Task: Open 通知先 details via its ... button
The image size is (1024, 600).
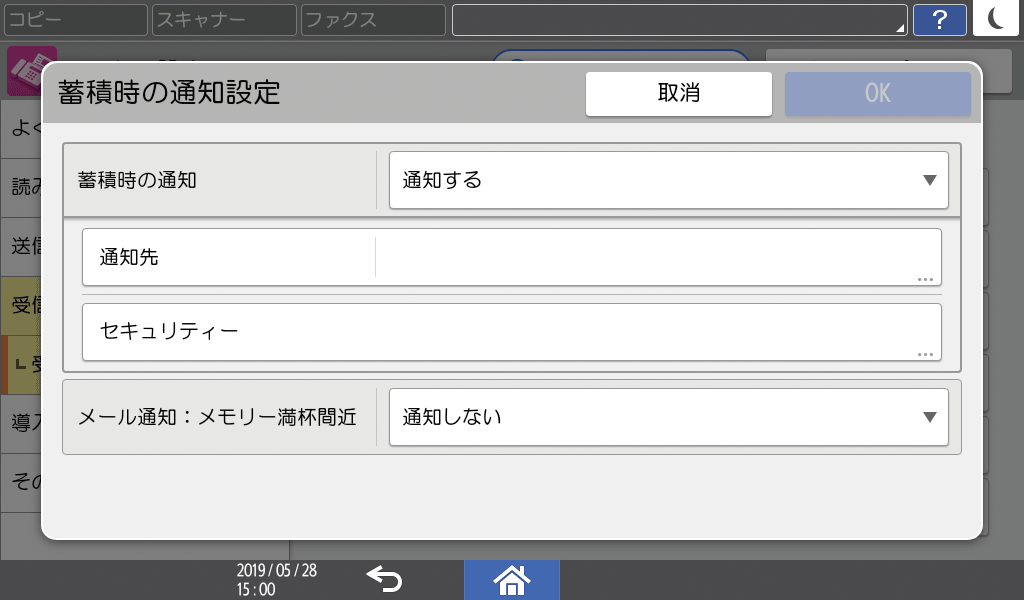Action: coord(926,278)
